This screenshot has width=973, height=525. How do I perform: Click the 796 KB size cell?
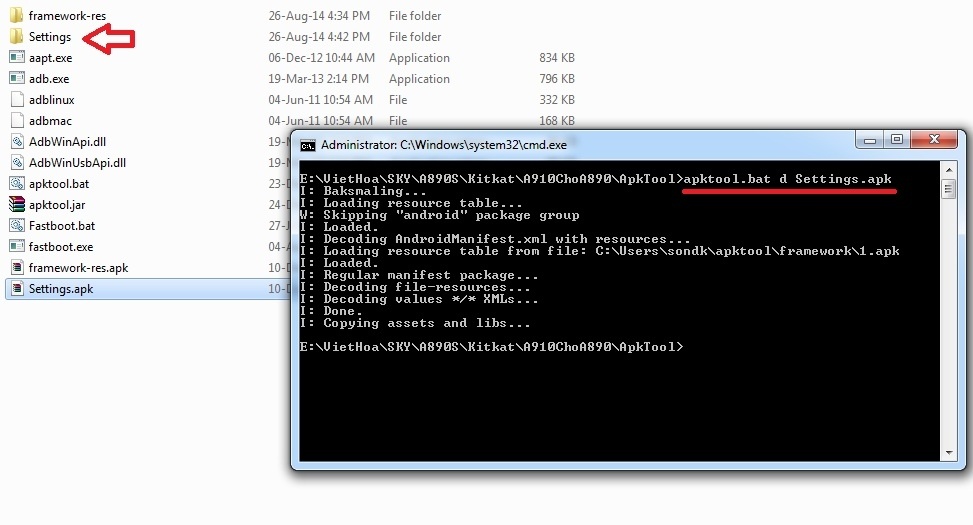557,79
